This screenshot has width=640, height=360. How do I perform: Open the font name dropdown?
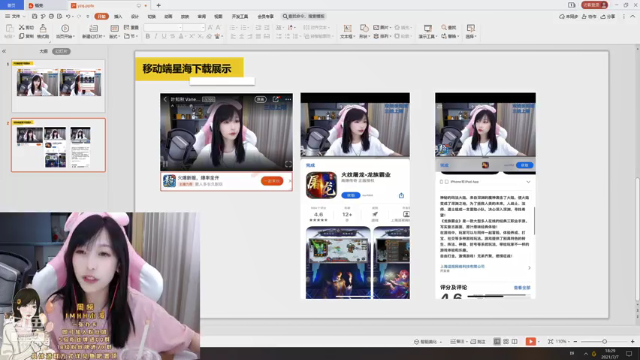pos(180,27)
